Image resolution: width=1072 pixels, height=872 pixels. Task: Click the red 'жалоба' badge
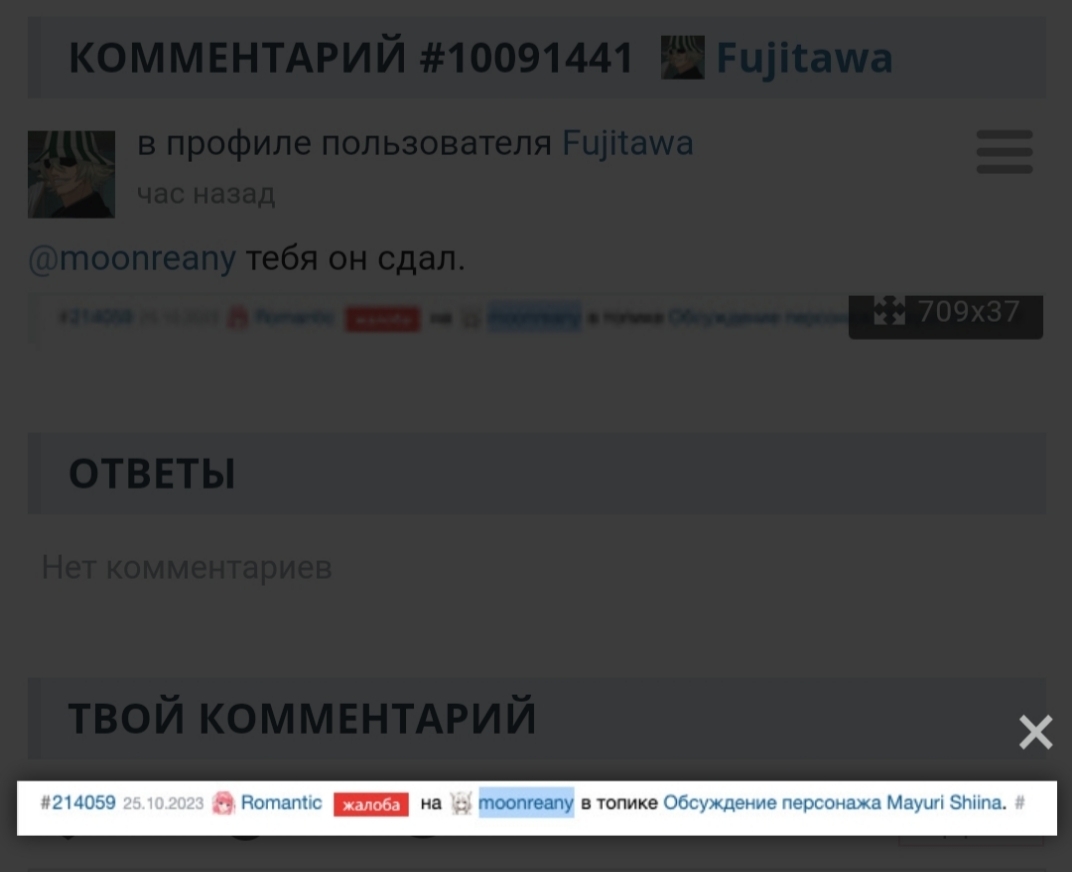371,804
